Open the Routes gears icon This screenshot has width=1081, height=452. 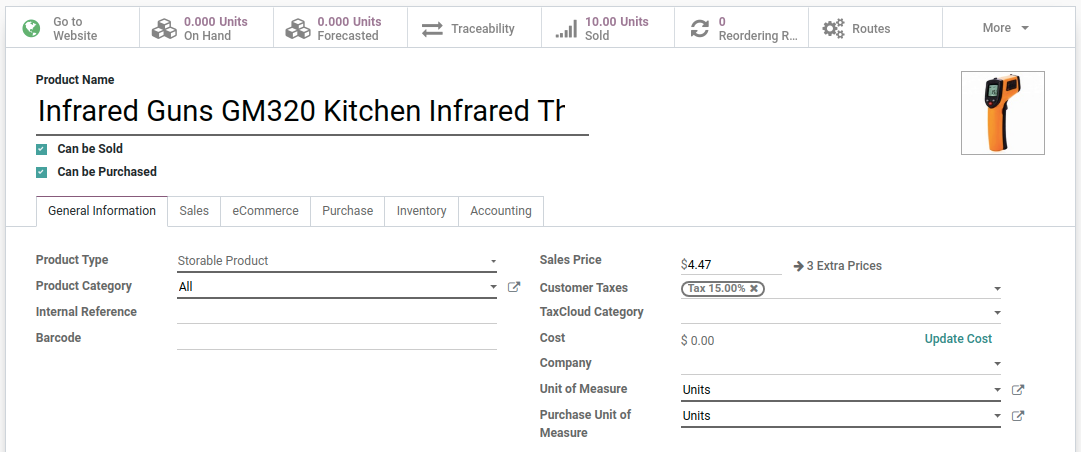(x=833, y=29)
